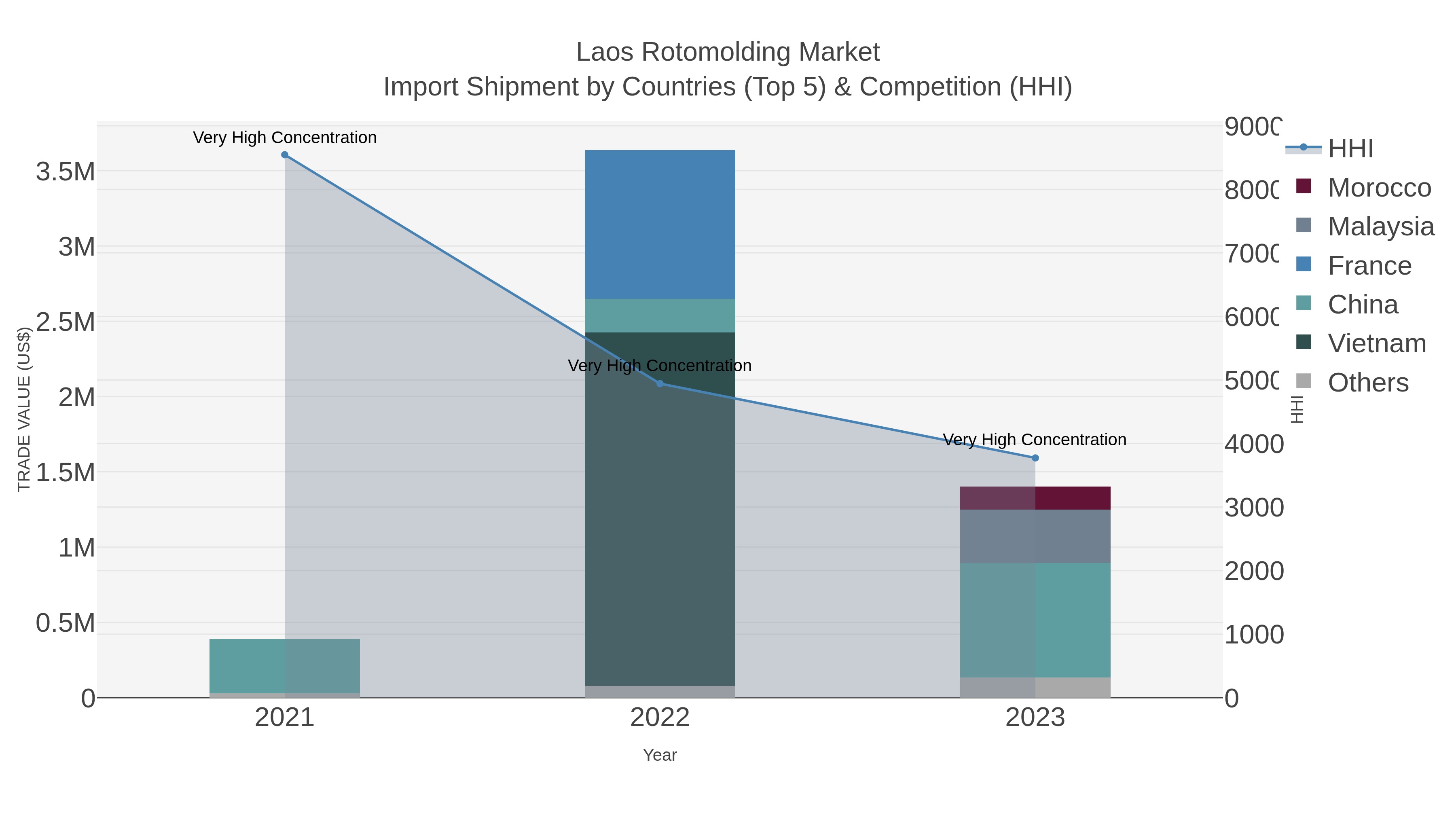Click the Year axis title
Image resolution: width=1456 pixels, height=819 pixels.
point(660,755)
